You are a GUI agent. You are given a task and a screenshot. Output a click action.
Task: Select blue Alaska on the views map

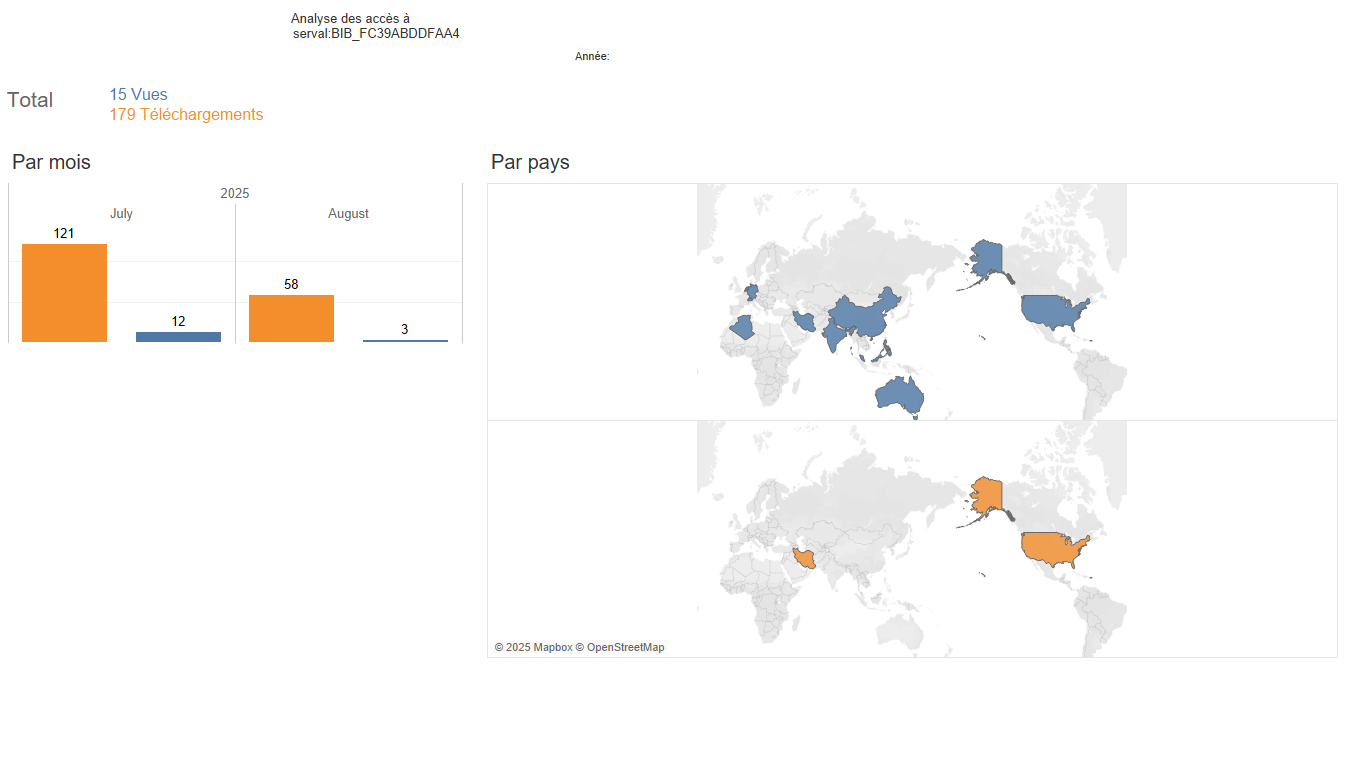[988, 258]
